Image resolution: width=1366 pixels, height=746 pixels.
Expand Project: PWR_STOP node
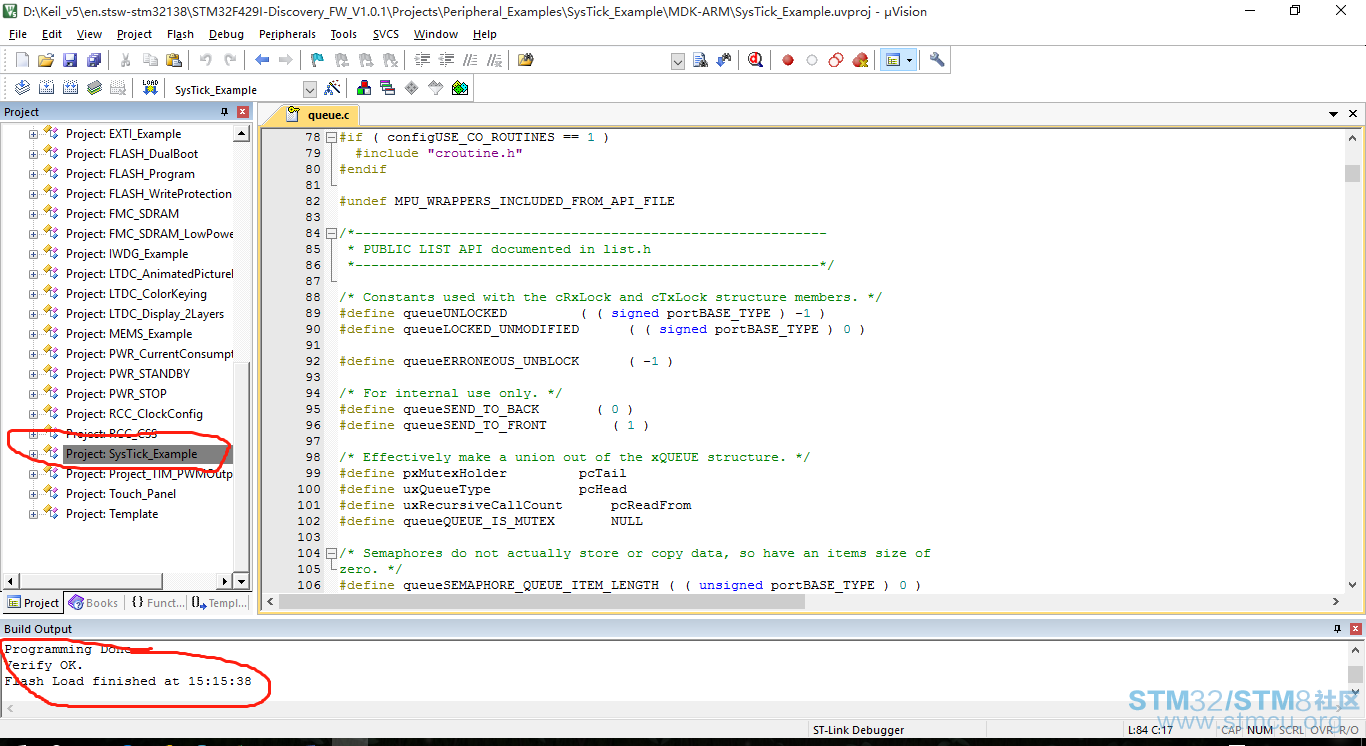click(33, 394)
